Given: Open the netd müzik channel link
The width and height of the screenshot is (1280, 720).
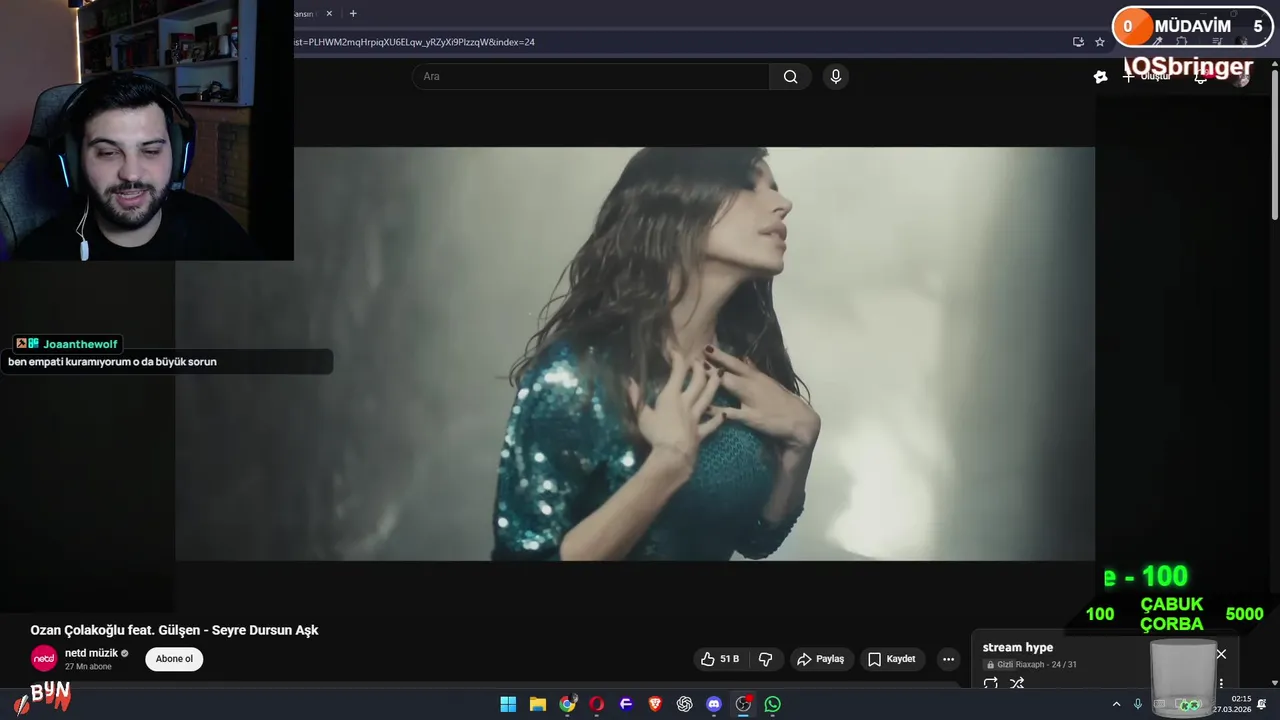Looking at the screenshot, I should 91,653.
